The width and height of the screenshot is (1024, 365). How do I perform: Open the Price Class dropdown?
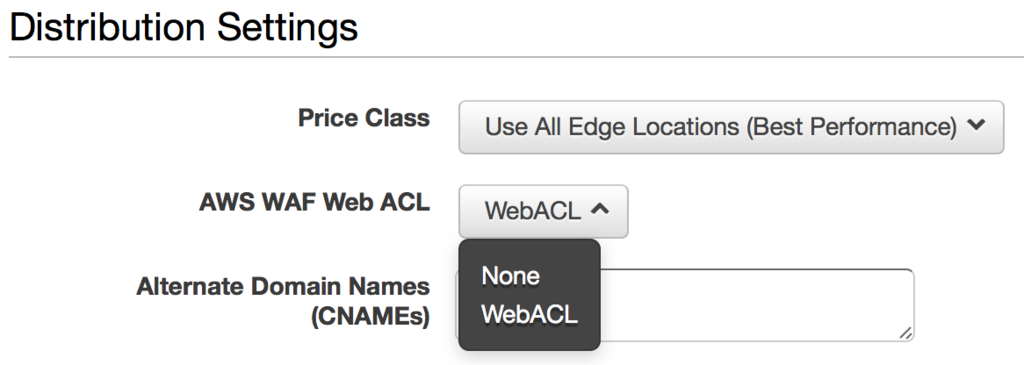tap(731, 127)
